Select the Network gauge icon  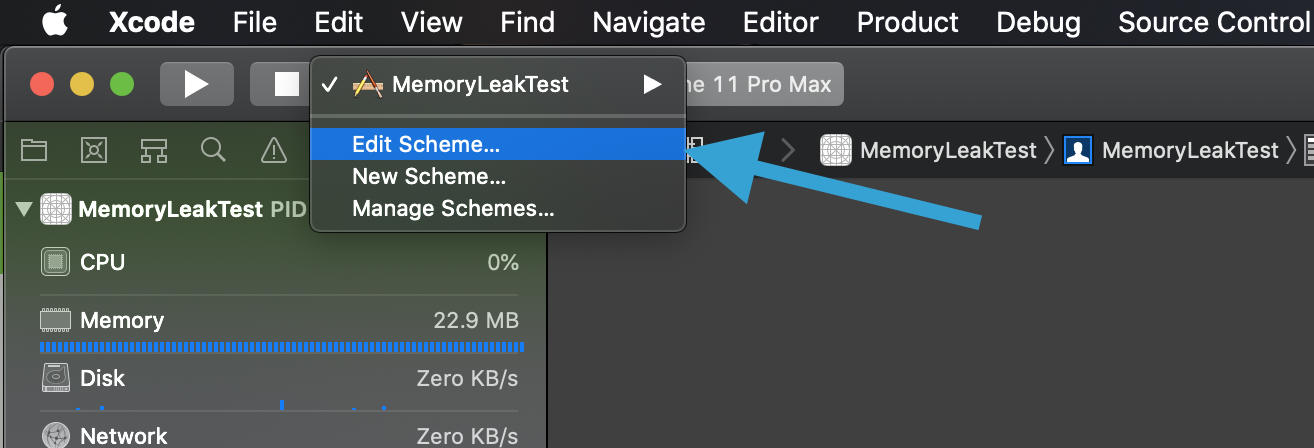pos(55,436)
